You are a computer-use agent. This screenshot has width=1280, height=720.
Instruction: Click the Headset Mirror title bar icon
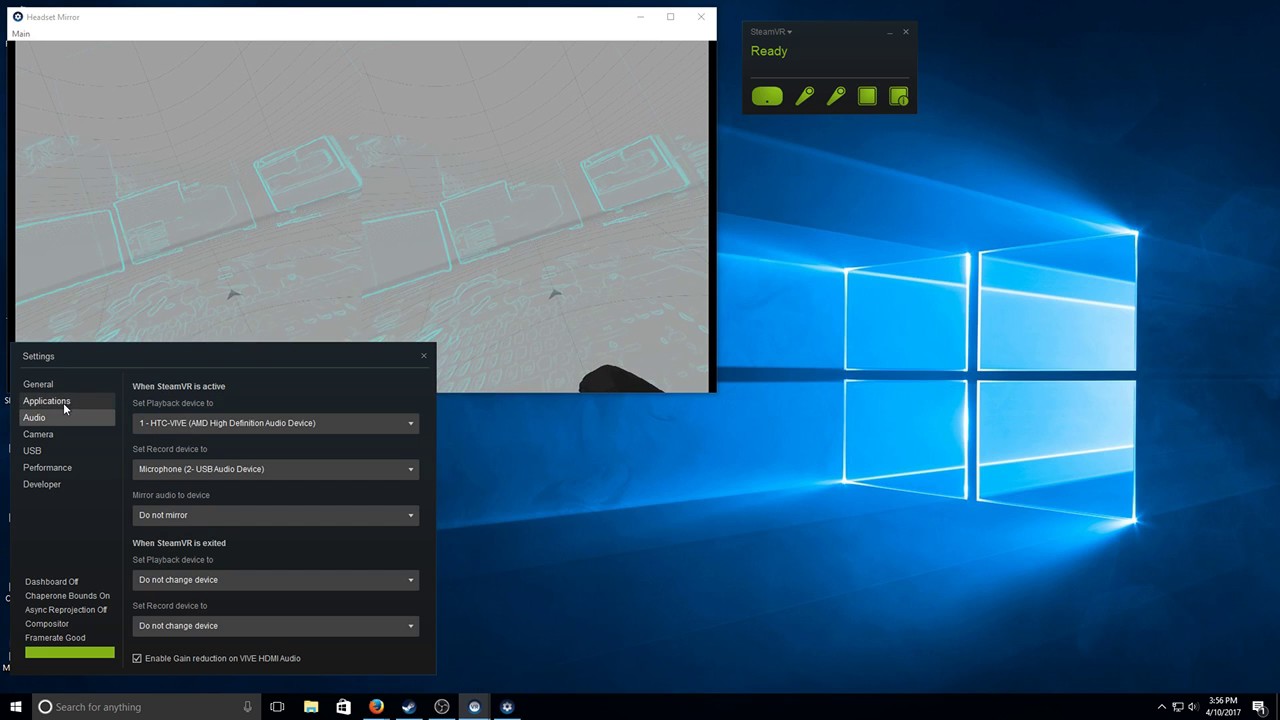click(17, 17)
